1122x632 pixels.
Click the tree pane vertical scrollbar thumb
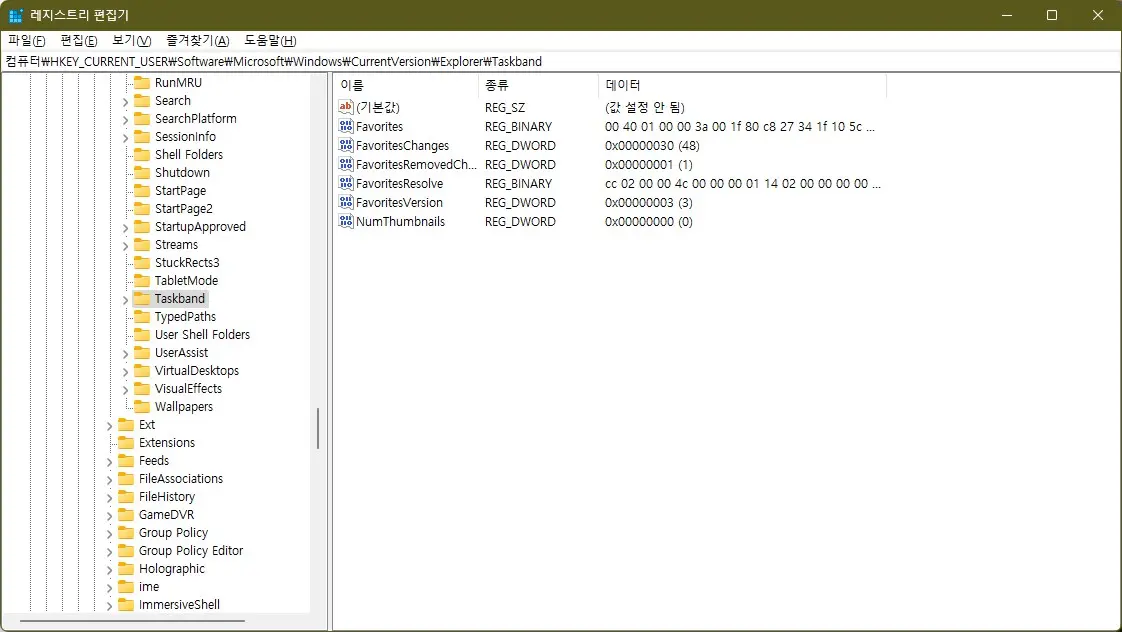click(318, 428)
